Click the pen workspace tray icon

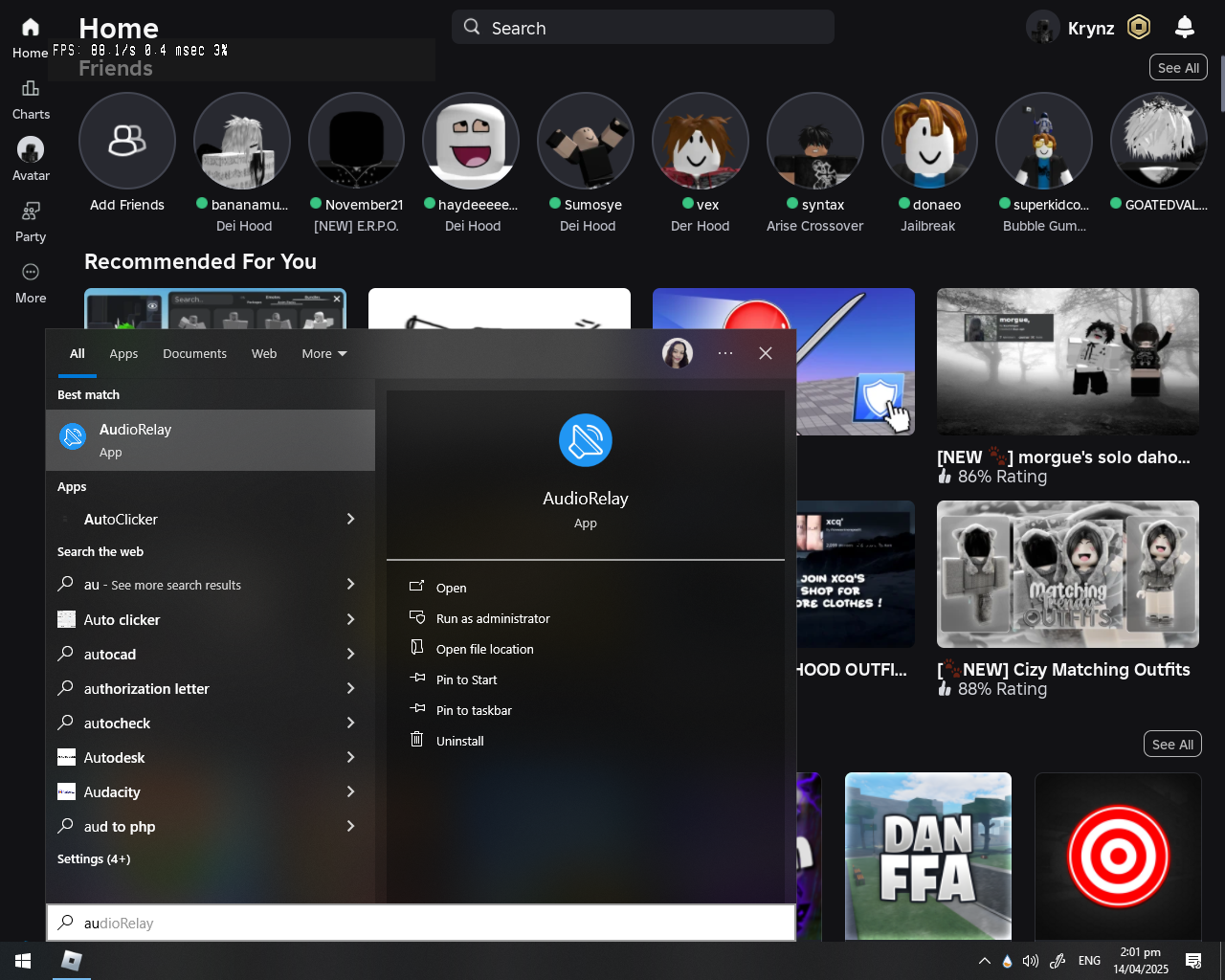[x=1058, y=961]
